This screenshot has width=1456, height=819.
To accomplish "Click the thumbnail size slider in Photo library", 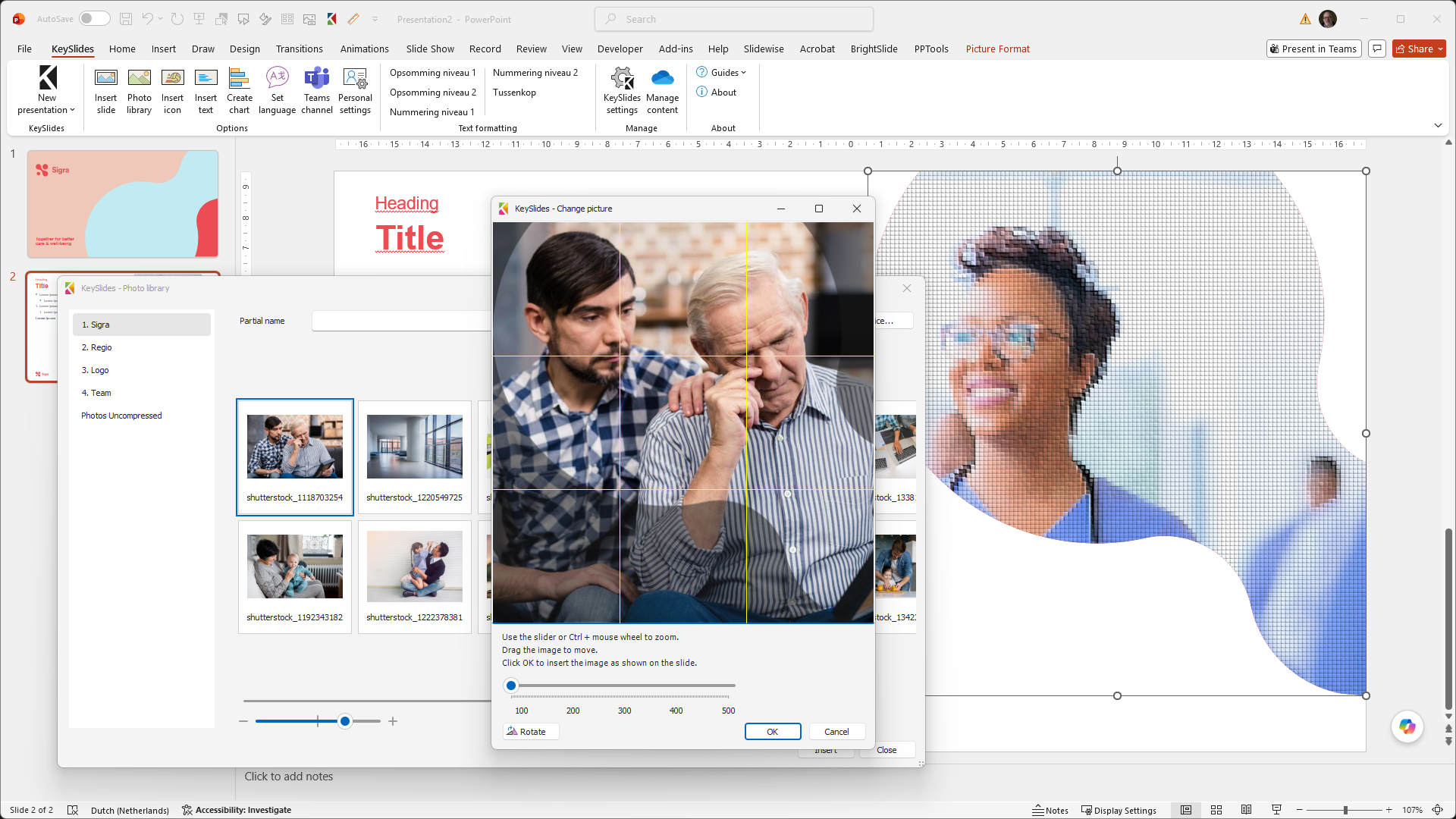I will (345, 721).
